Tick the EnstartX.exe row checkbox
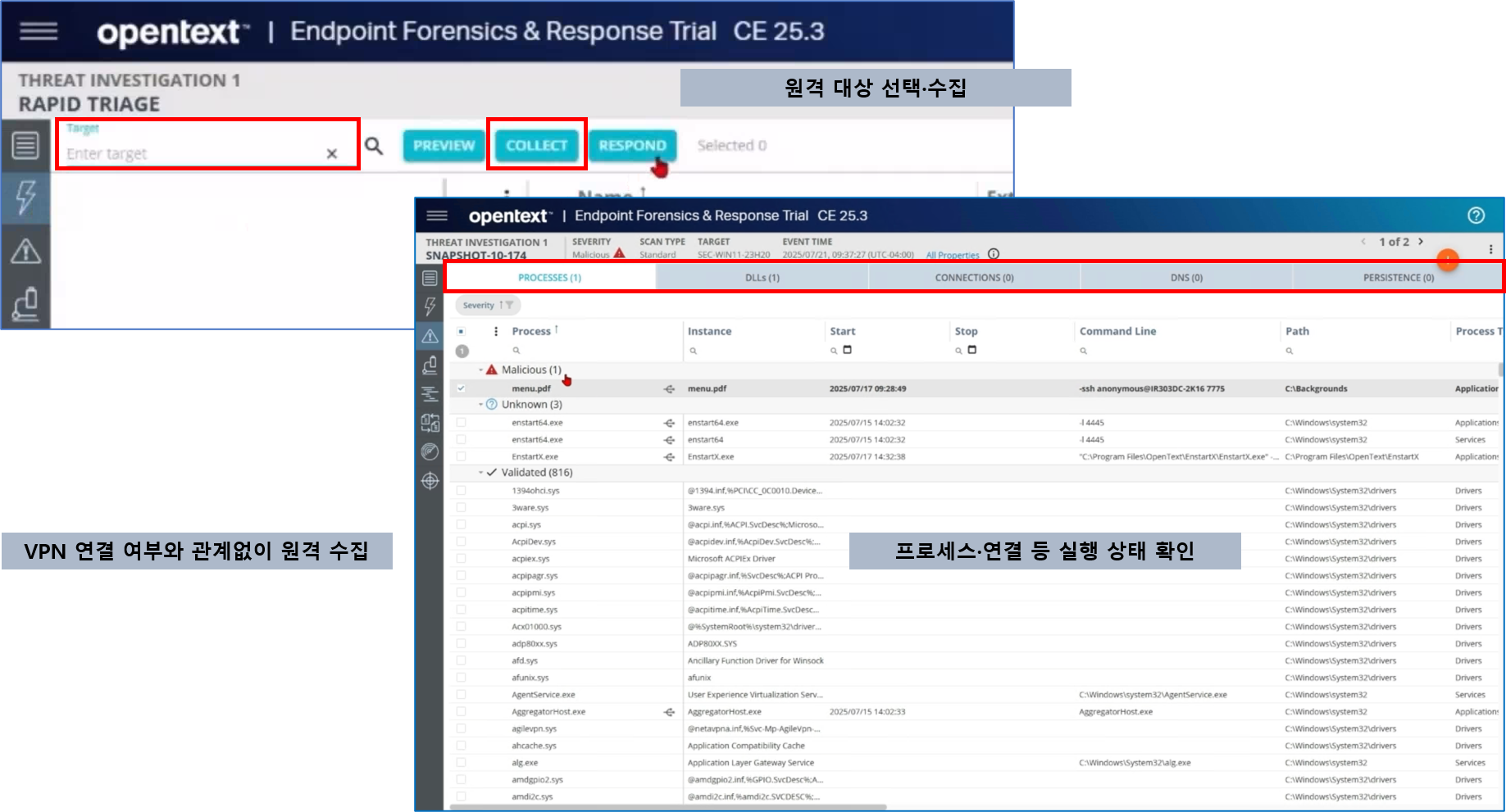1506x812 pixels. tap(461, 456)
